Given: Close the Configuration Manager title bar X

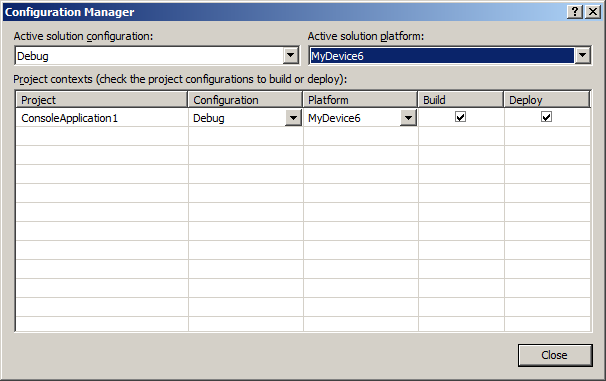Looking at the screenshot, I should click(x=592, y=12).
